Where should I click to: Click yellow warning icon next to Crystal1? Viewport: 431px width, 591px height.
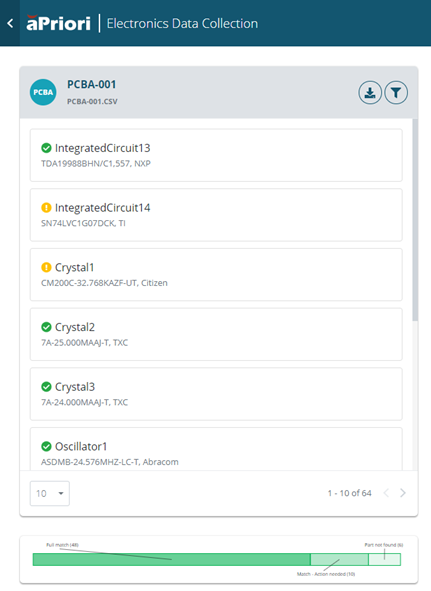(x=46, y=267)
